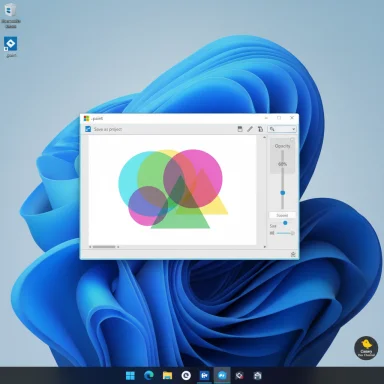Screen dimensions: 384x384
Task: Click the paint bucket icon in toolbar
Action: (x=260, y=129)
